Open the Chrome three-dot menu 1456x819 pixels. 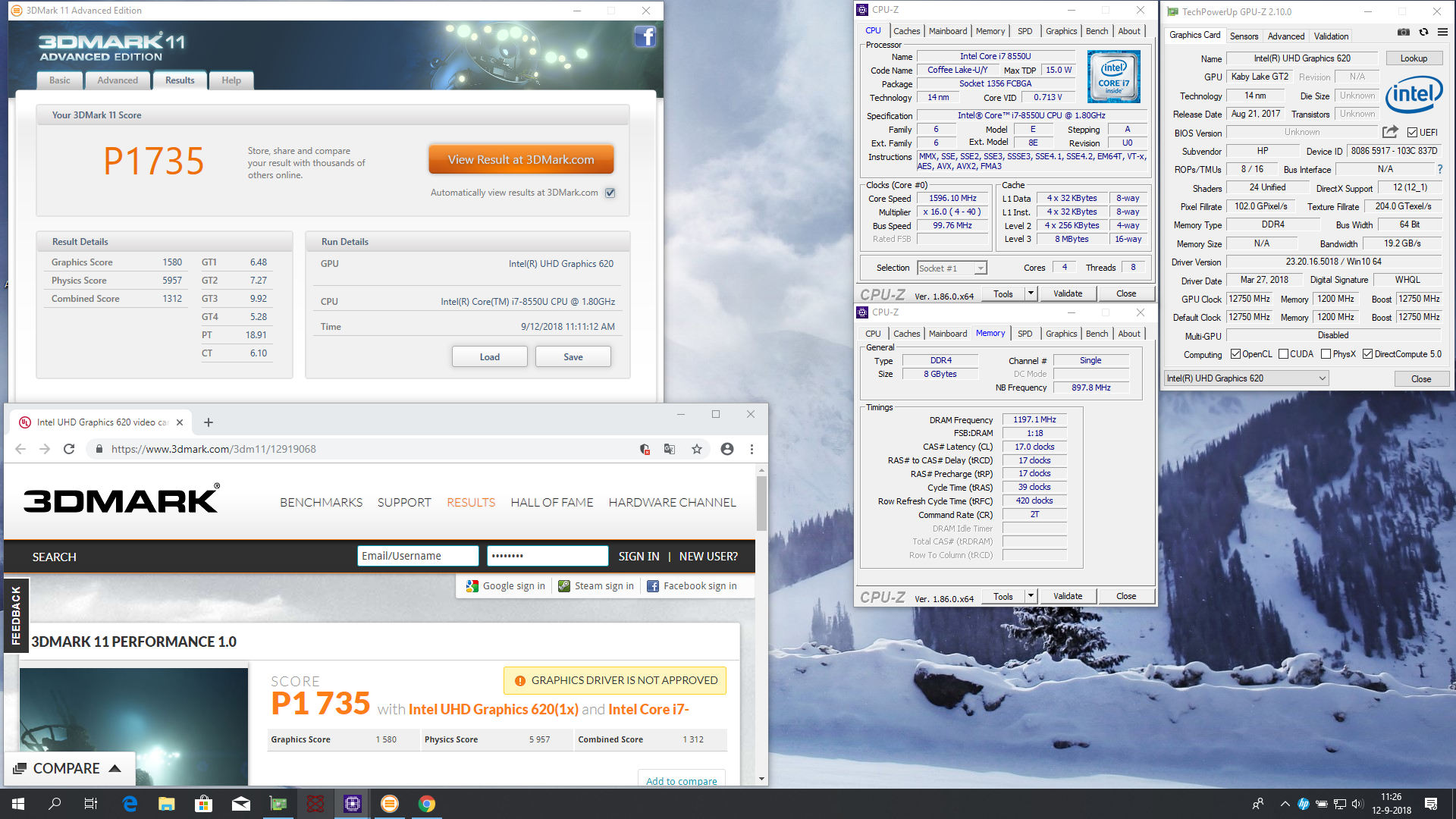pyautogui.click(x=752, y=449)
